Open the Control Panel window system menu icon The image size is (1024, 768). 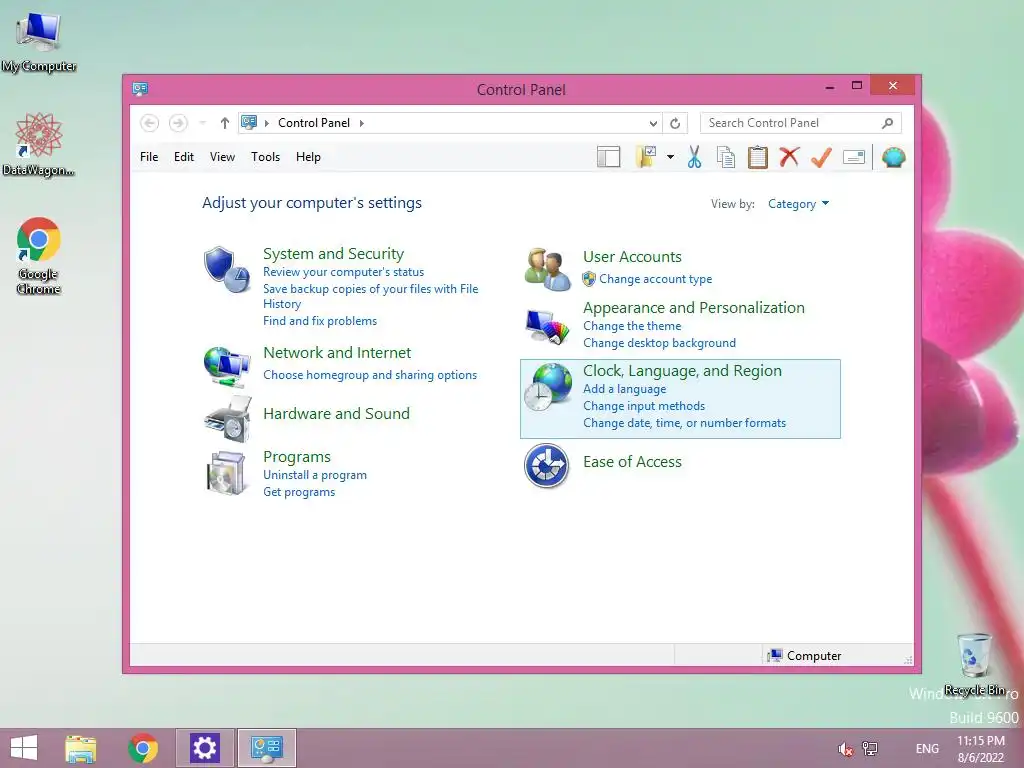(140, 88)
